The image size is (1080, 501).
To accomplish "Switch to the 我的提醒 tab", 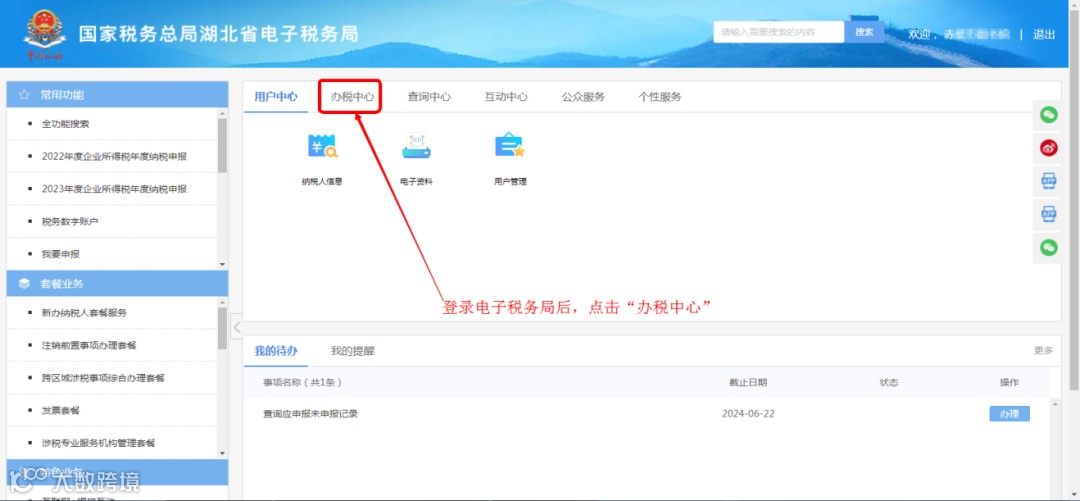I will click(x=353, y=351).
